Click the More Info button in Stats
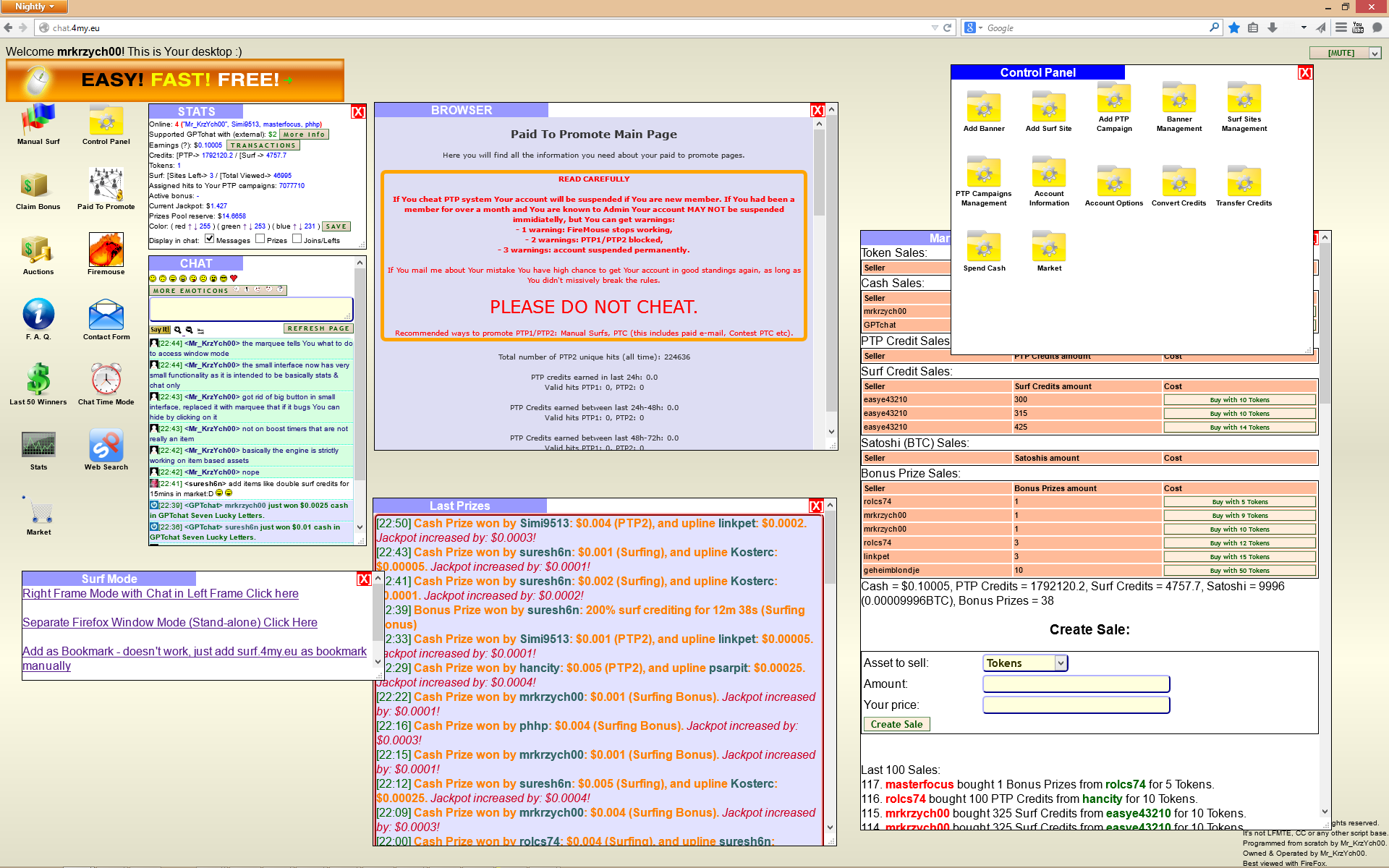Screen dimensions: 1389x868 [x=304, y=135]
